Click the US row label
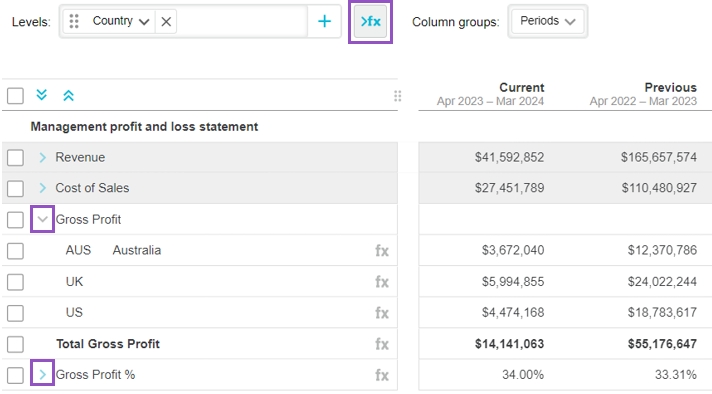The width and height of the screenshot is (712, 394). pyautogui.click(x=74, y=313)
